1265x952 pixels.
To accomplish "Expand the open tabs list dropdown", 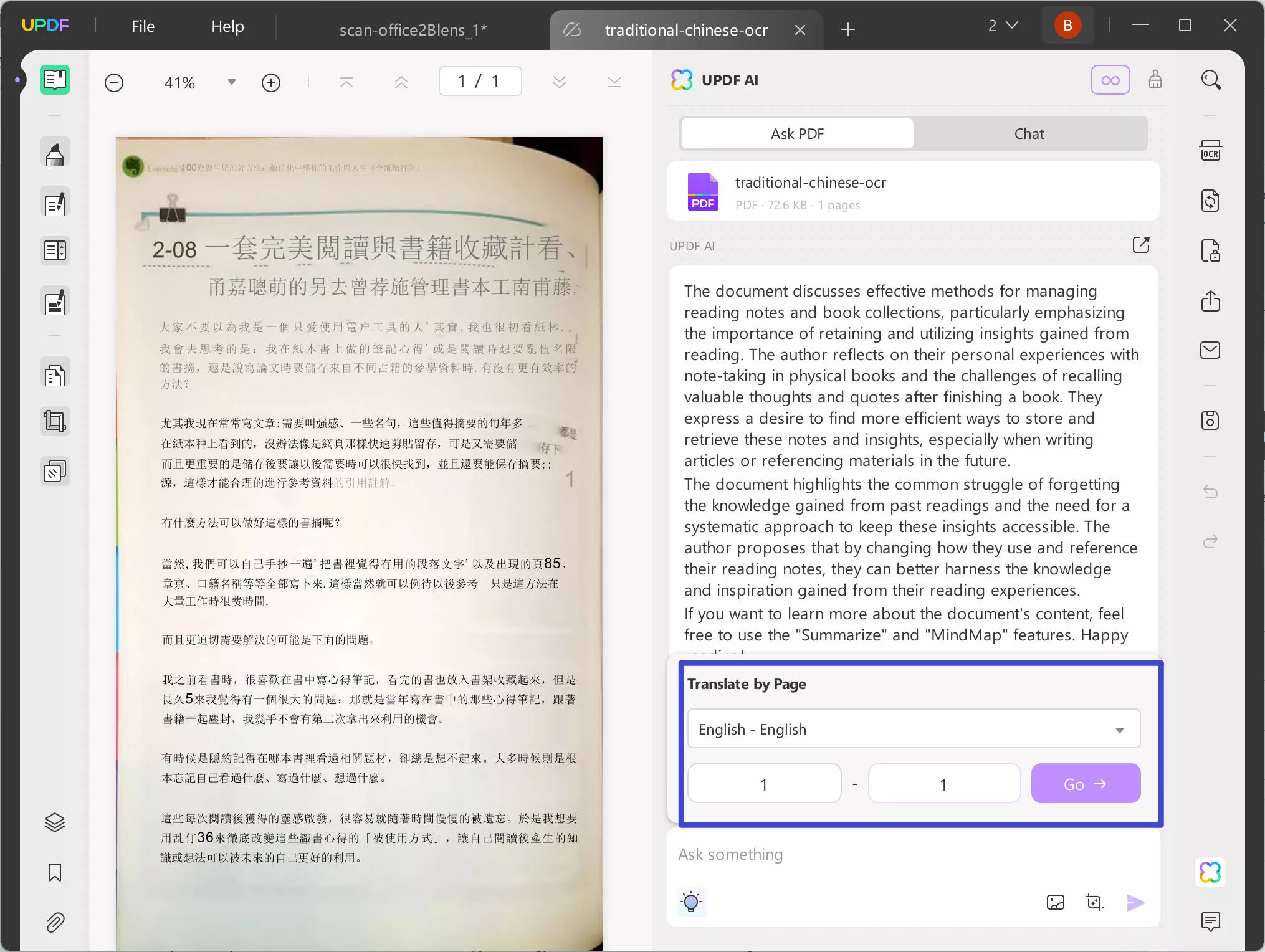I will tap(1003, 25).
